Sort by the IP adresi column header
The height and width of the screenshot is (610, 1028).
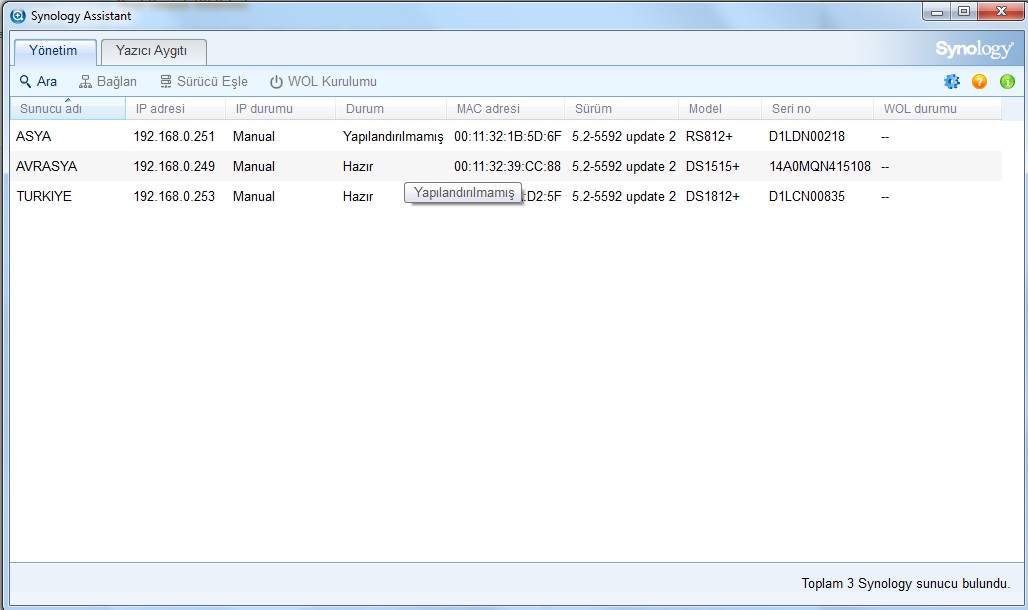[x=160, y=109]
